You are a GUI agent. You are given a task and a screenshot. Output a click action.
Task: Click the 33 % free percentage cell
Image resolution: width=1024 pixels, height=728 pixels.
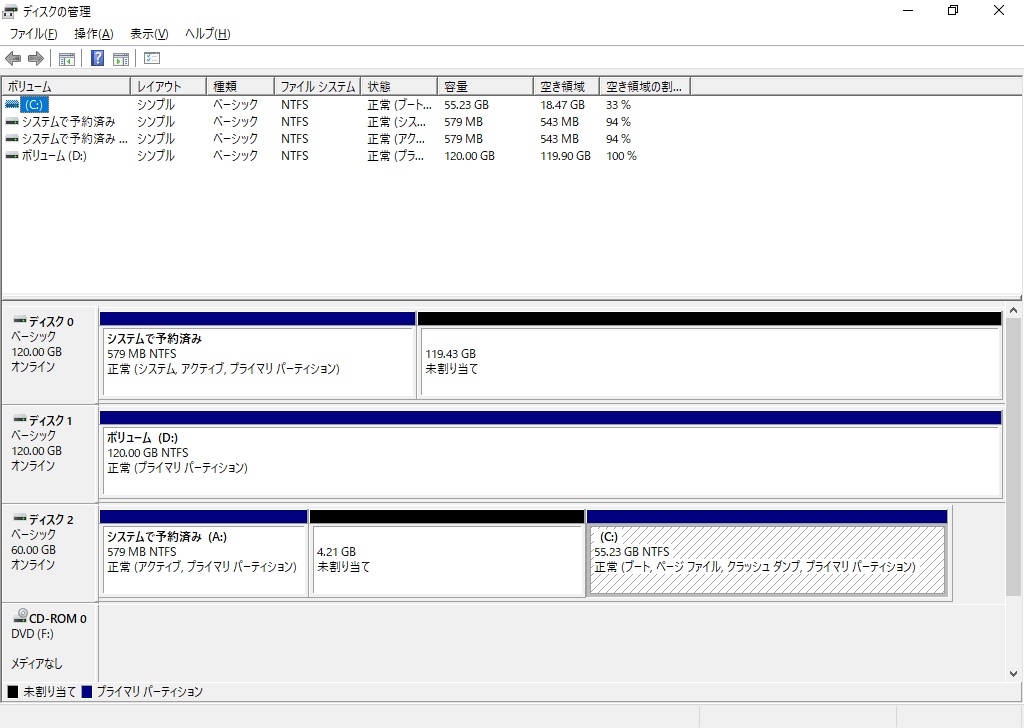point(618,104)
